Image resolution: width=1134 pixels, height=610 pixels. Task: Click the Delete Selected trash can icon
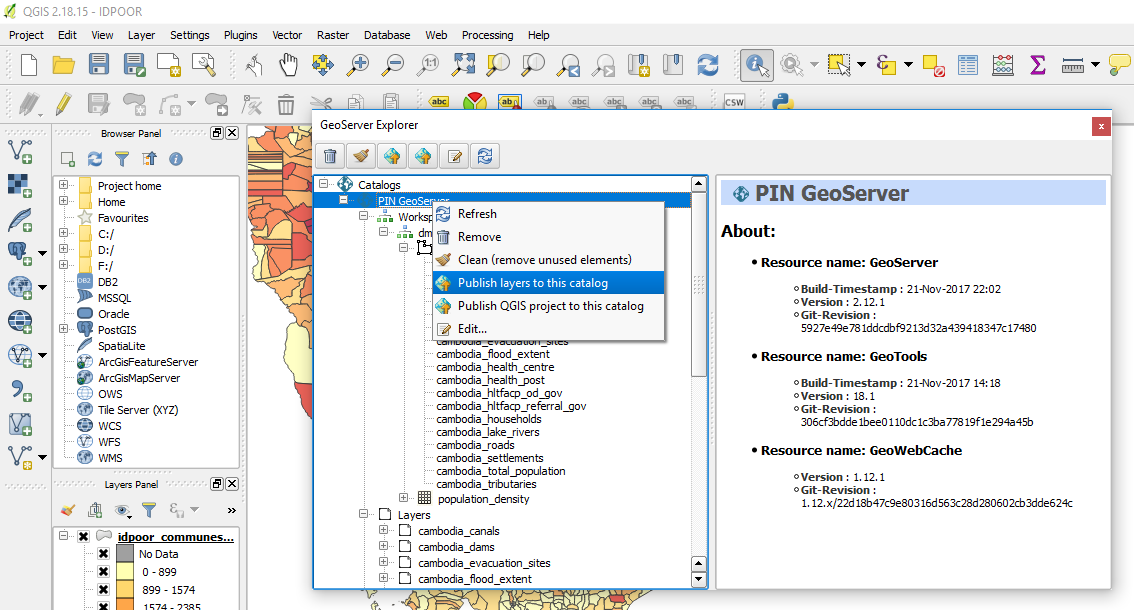(286, 105)
